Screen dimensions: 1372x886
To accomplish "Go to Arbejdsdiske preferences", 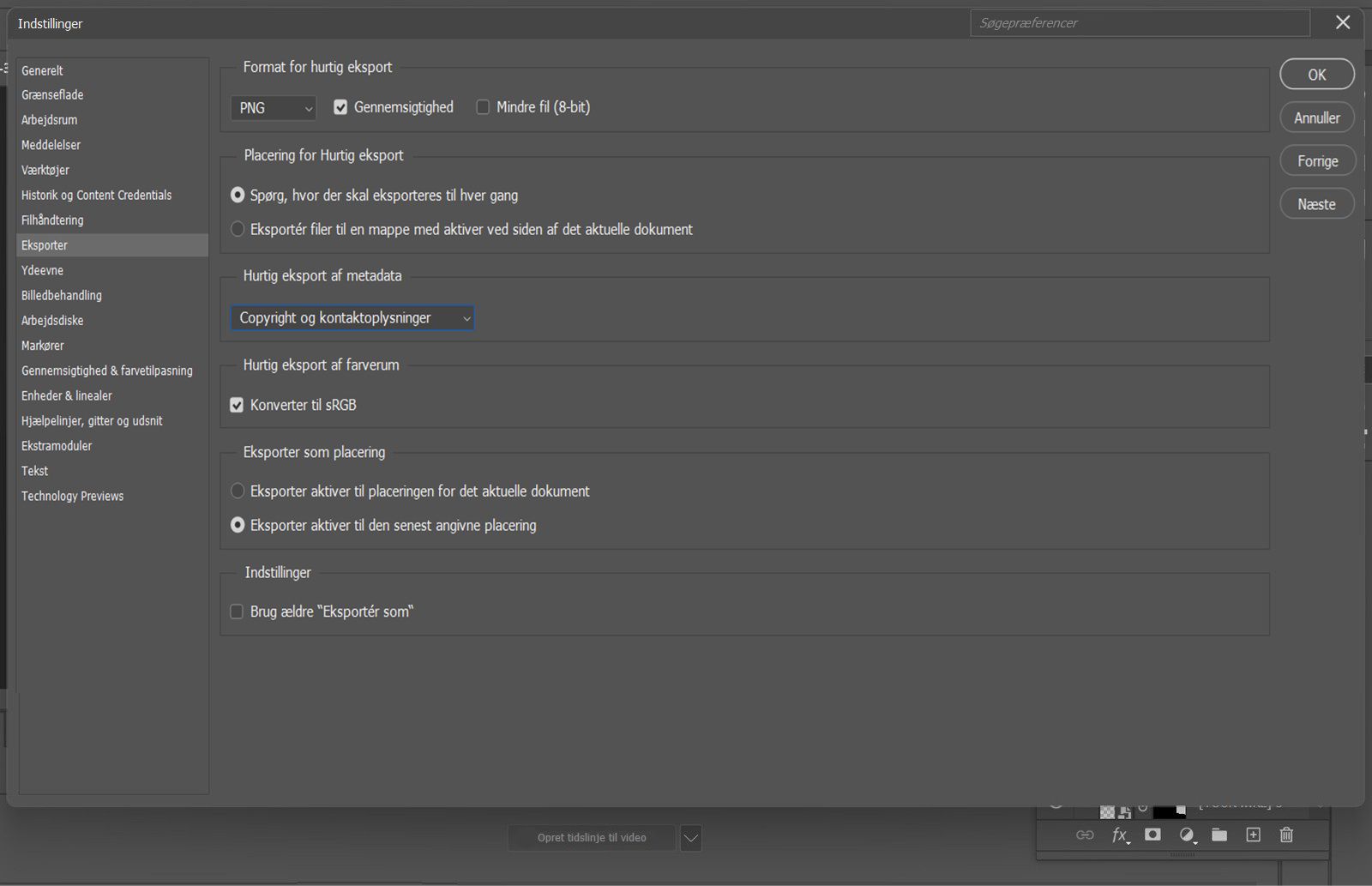I will coord(112,321).
